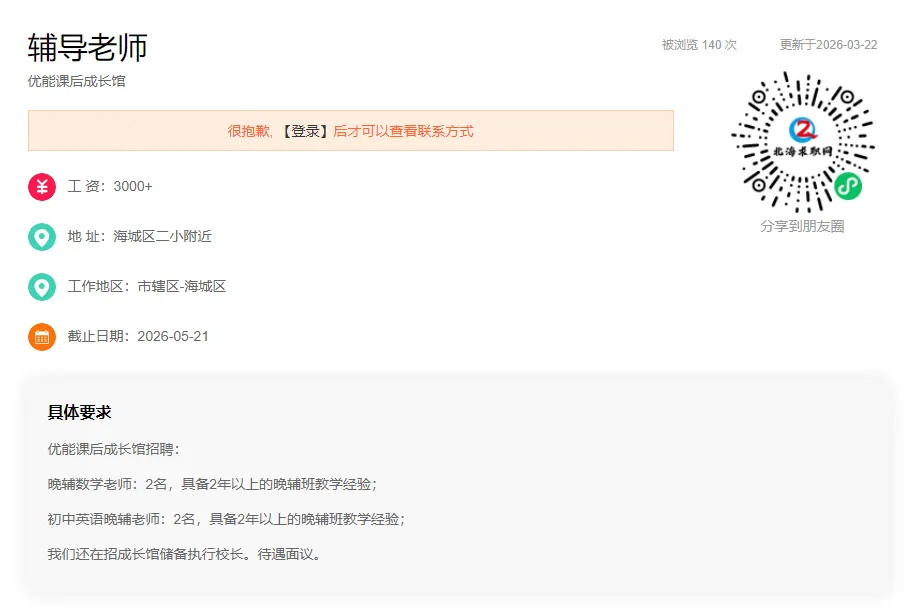Click the orange calendar deadline icon
Screen dimensions: 914x616
(42, 337)
